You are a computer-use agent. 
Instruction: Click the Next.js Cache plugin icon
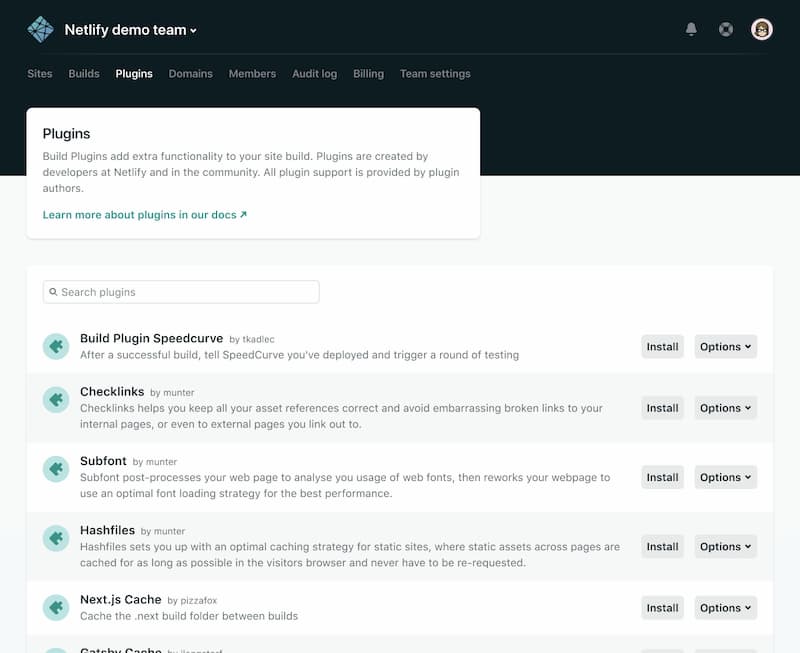[56, 606]
